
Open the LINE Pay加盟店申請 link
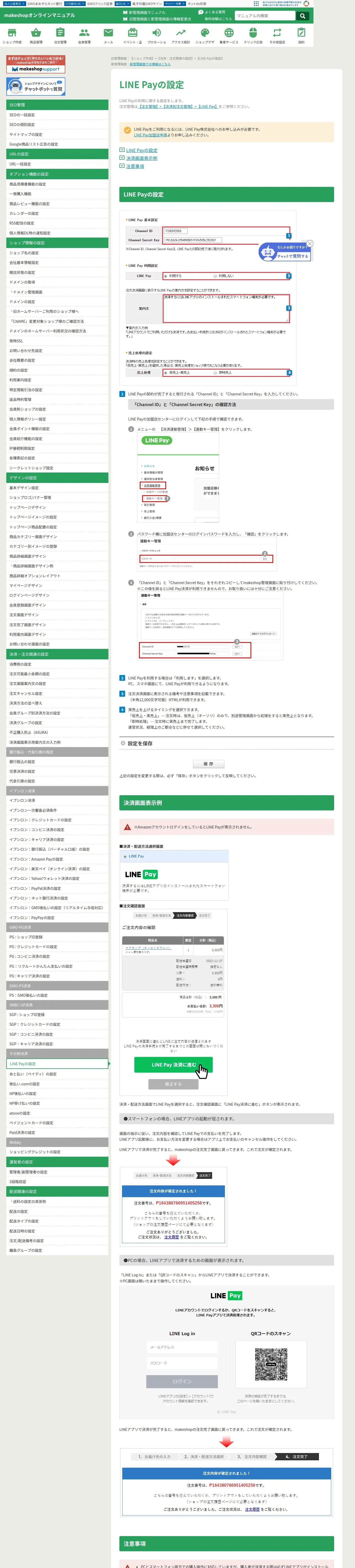(150, 135)
